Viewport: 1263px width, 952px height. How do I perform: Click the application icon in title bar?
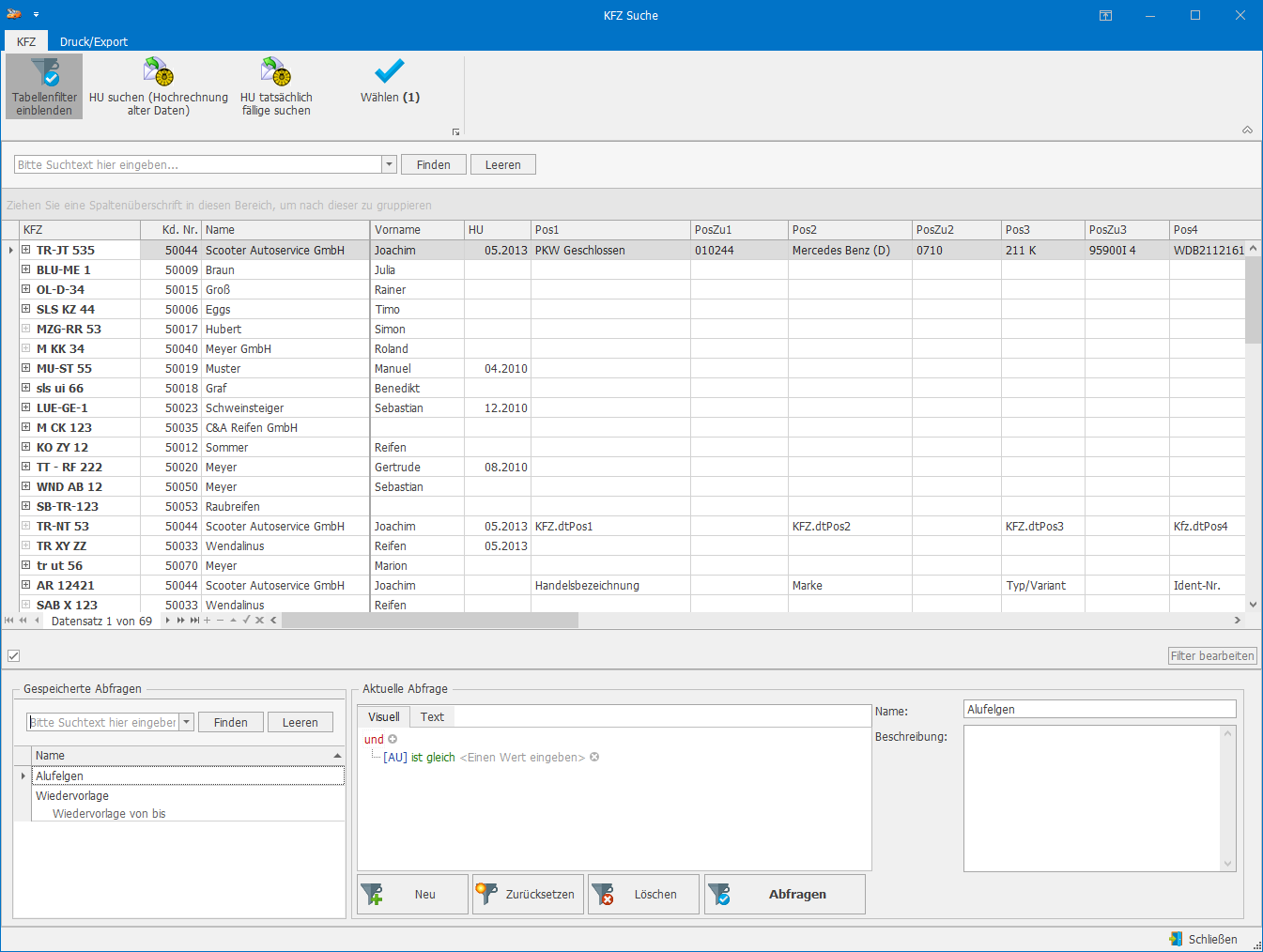tap(14, 14)
